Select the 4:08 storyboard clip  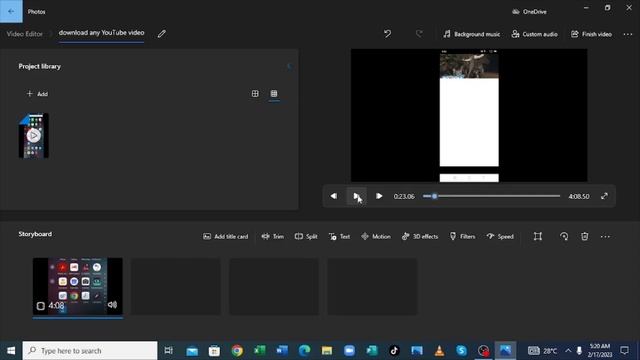pyautogui.click(x=78, y=287)
